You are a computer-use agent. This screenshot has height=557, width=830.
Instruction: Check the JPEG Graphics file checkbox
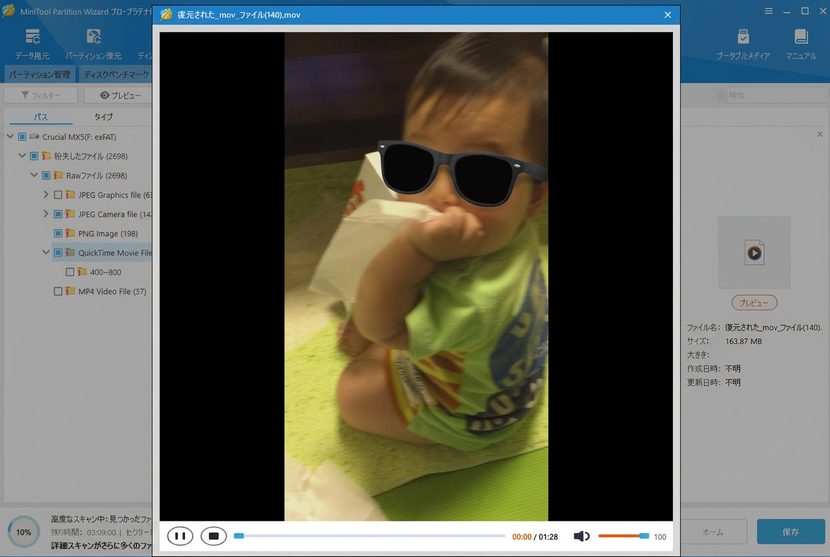[58, 195]
